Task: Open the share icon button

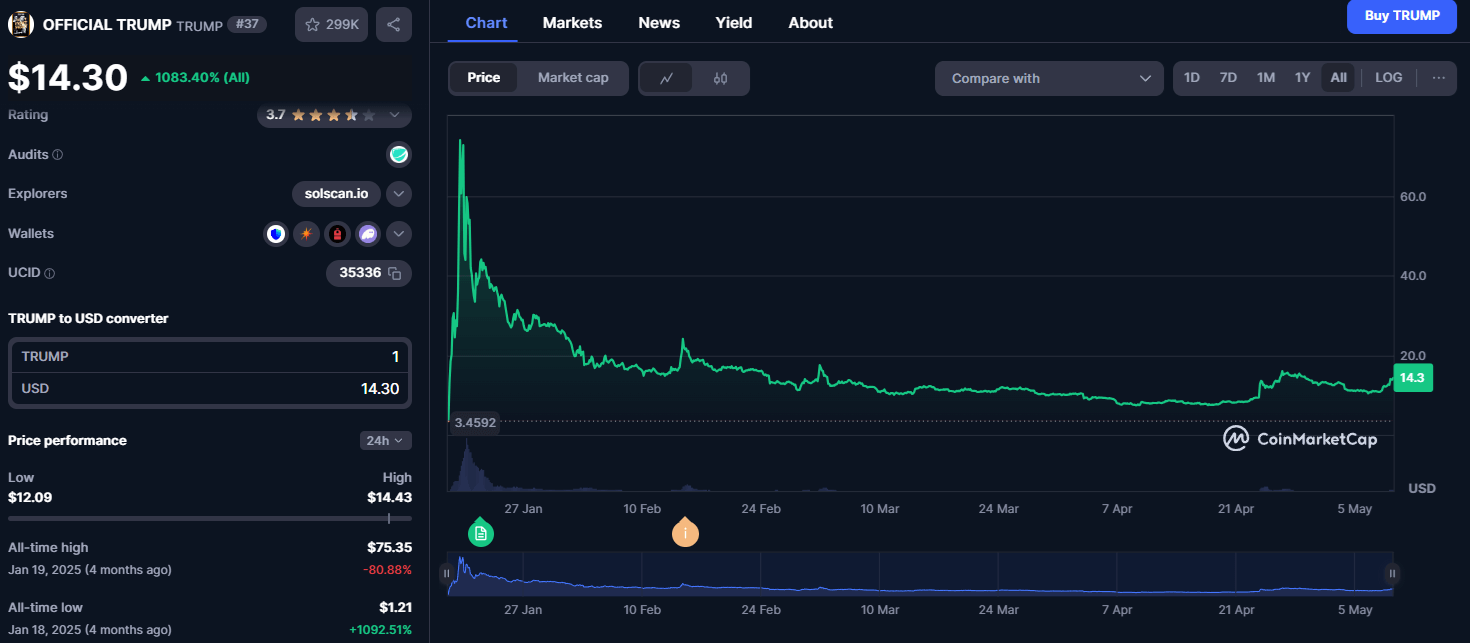Action: [394, 24]
